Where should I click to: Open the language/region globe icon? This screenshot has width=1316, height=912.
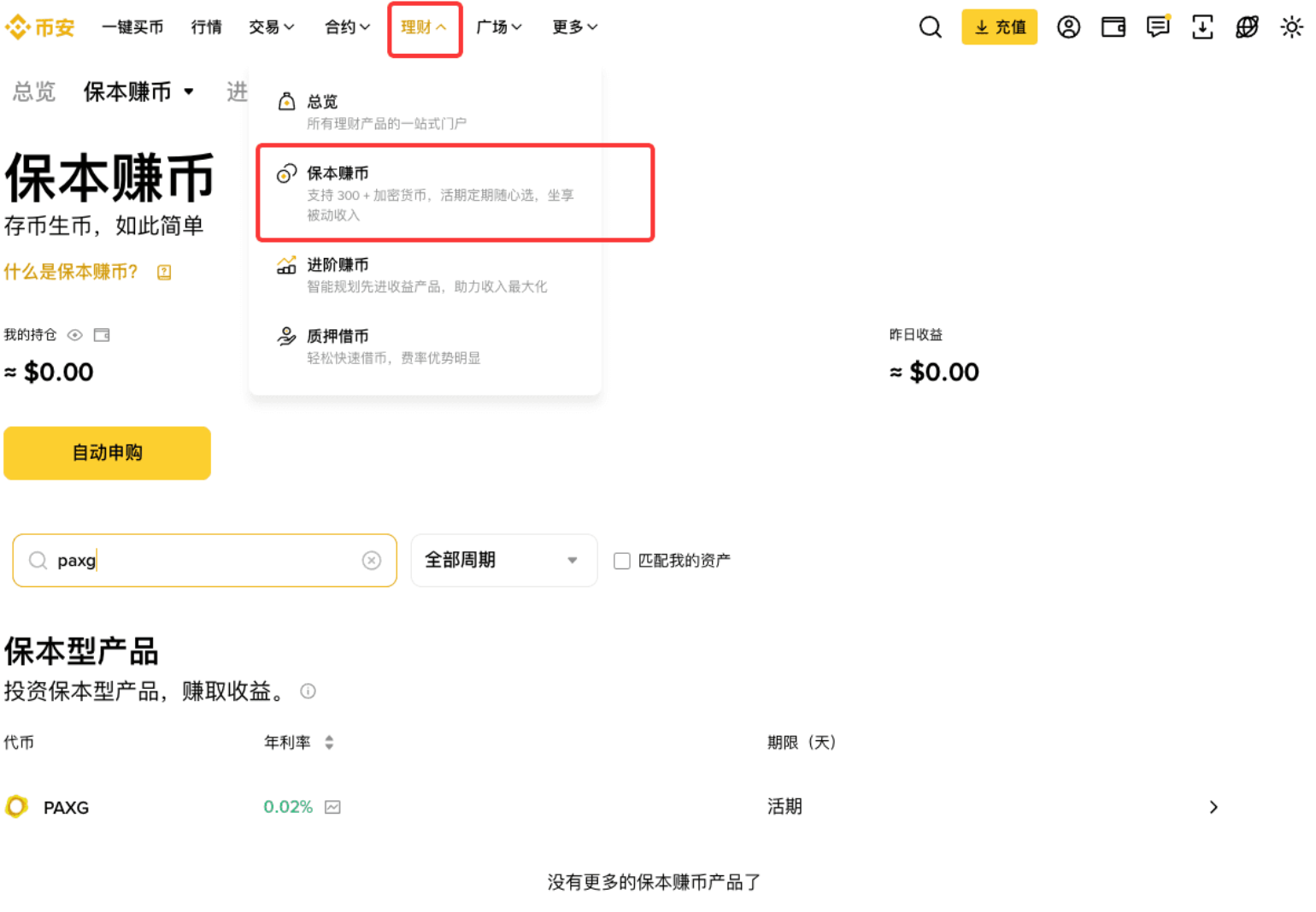(1247, 26)
